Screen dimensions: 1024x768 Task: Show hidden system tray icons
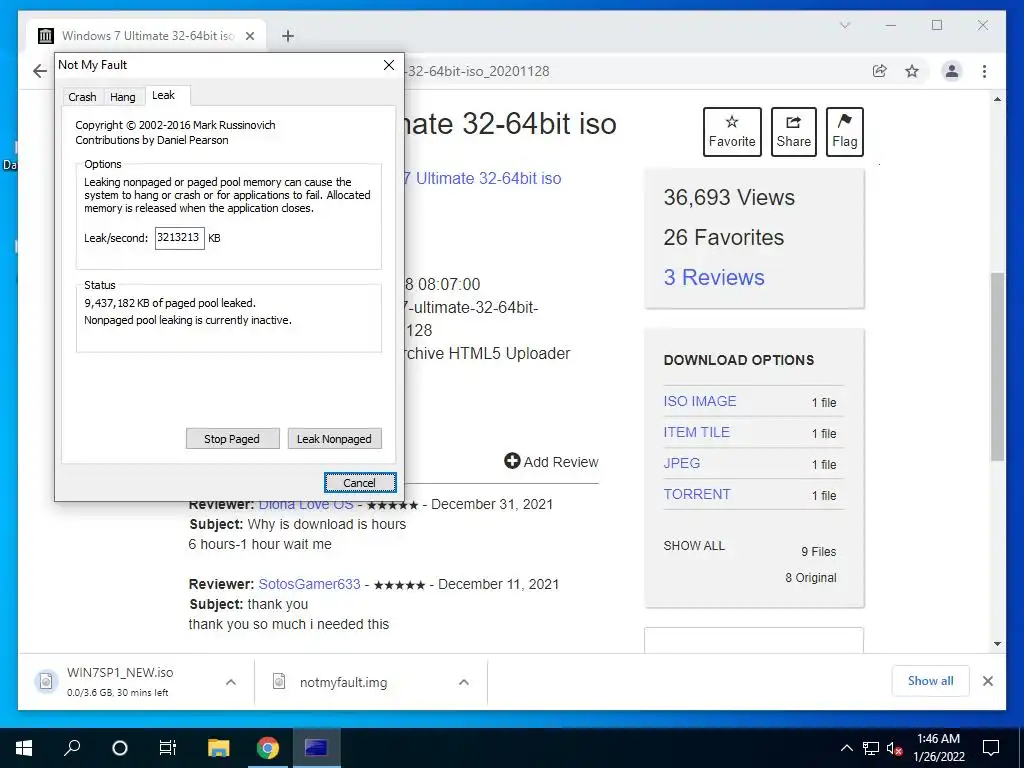pyautogui.click(x=846, y=748)
